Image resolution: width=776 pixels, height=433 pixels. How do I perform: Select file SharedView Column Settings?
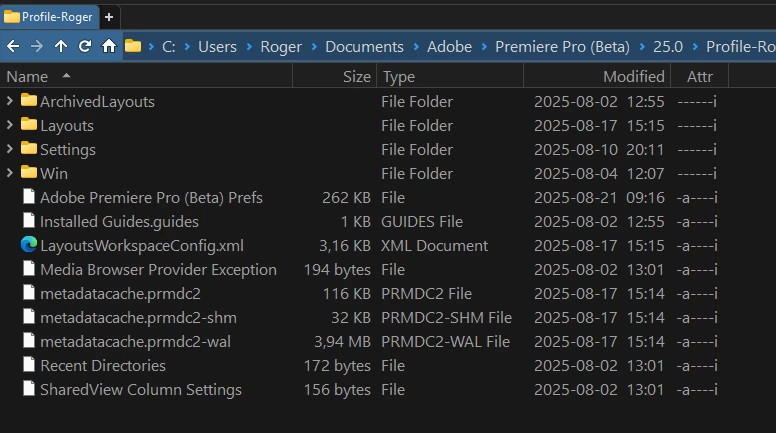(x=141, y=389)
